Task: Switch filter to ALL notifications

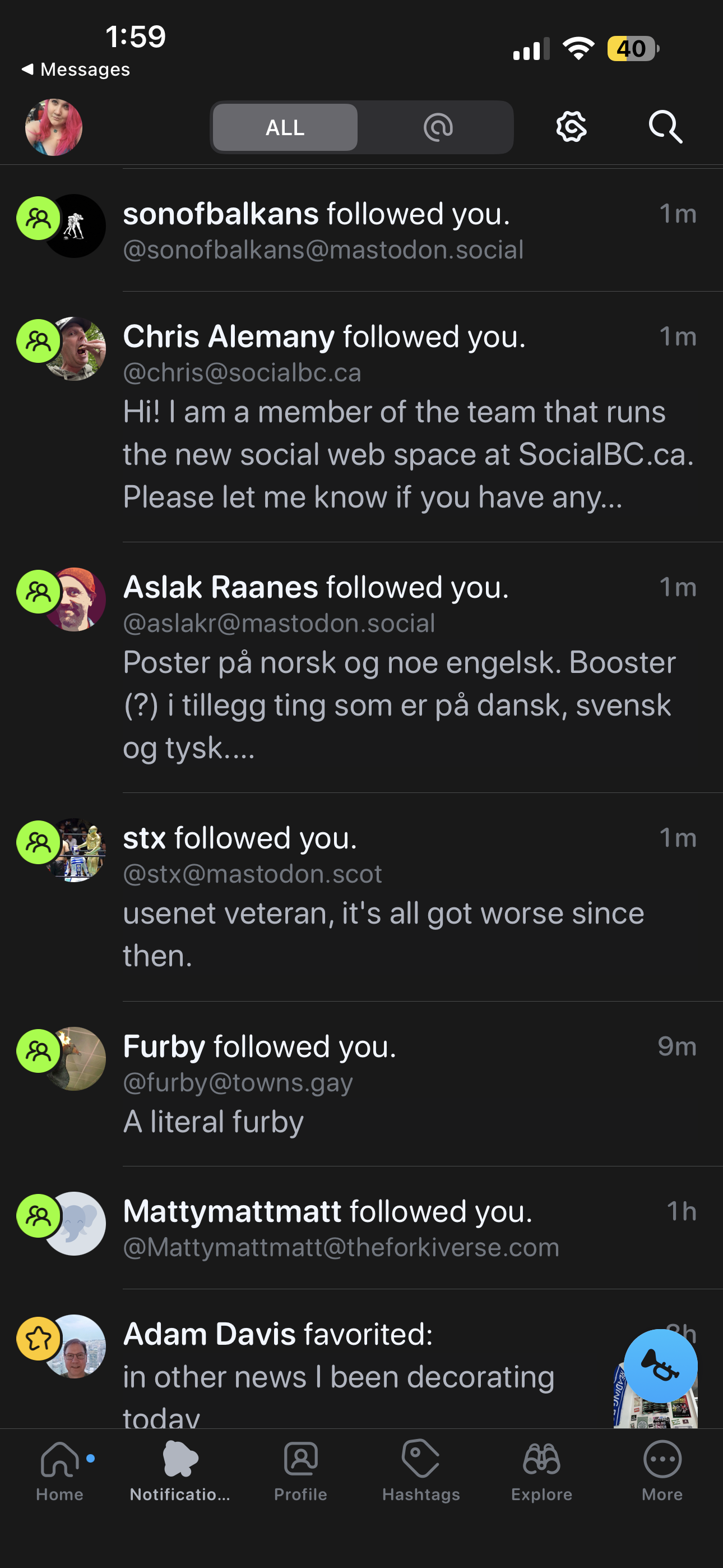Action: (x=285, y=127)
